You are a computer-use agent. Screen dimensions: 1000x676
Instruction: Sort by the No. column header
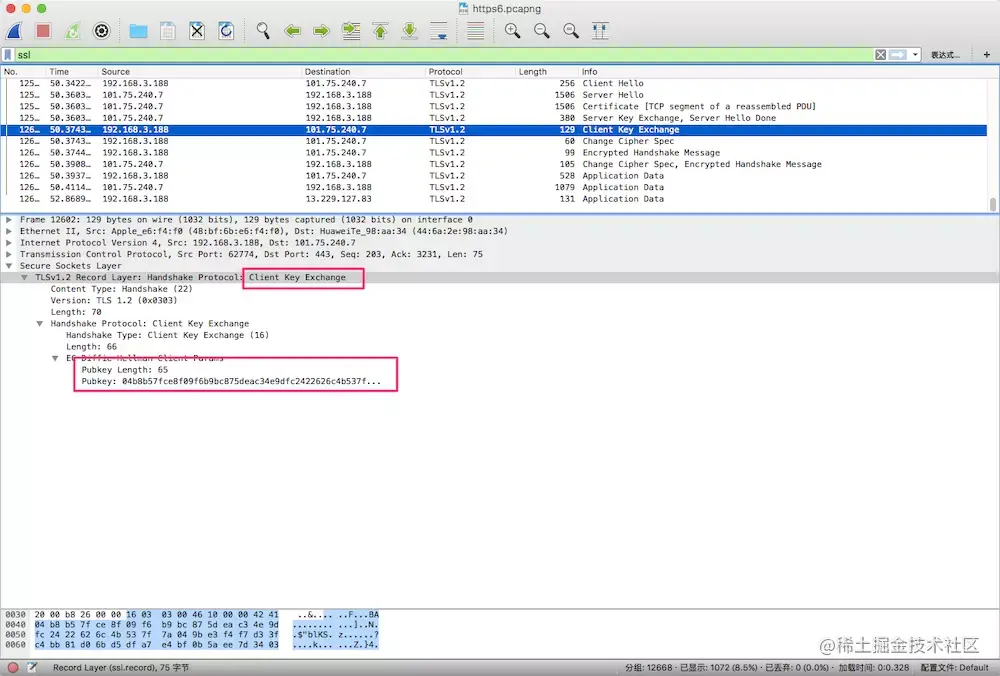point(24,71)
